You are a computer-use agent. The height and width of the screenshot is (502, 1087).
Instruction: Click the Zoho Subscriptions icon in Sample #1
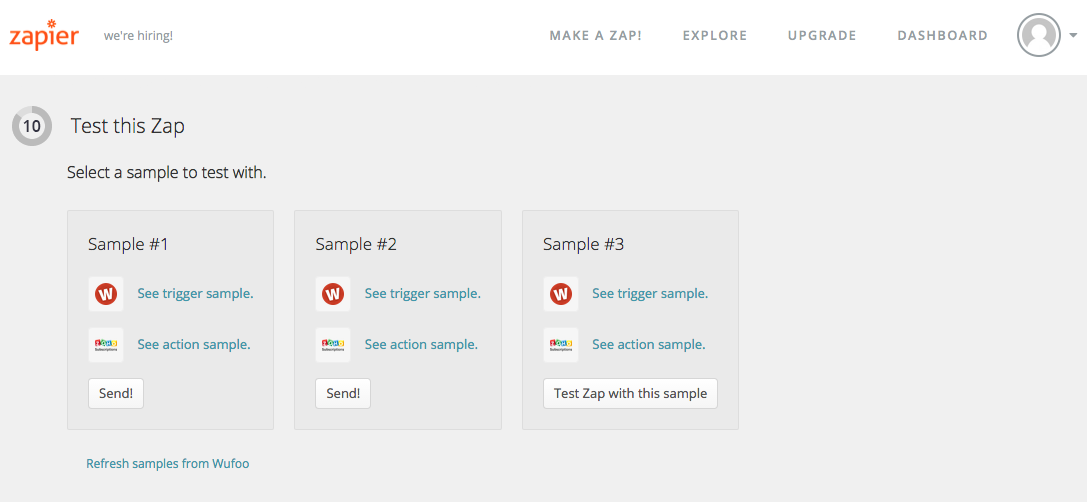pos(106,345)
